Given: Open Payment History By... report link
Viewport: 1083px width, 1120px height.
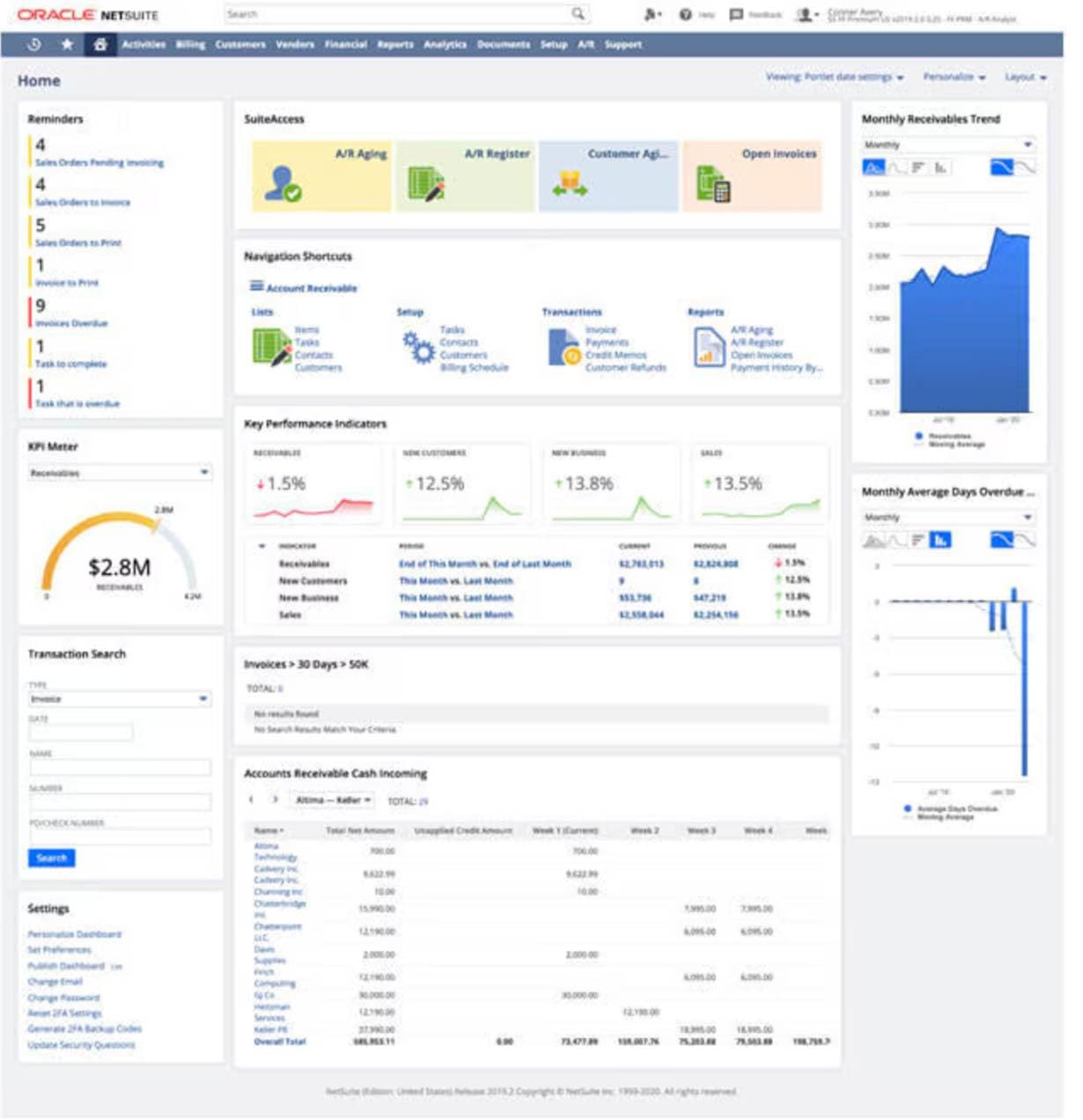Looking at the screenshot, I should (x=777, y=367).
